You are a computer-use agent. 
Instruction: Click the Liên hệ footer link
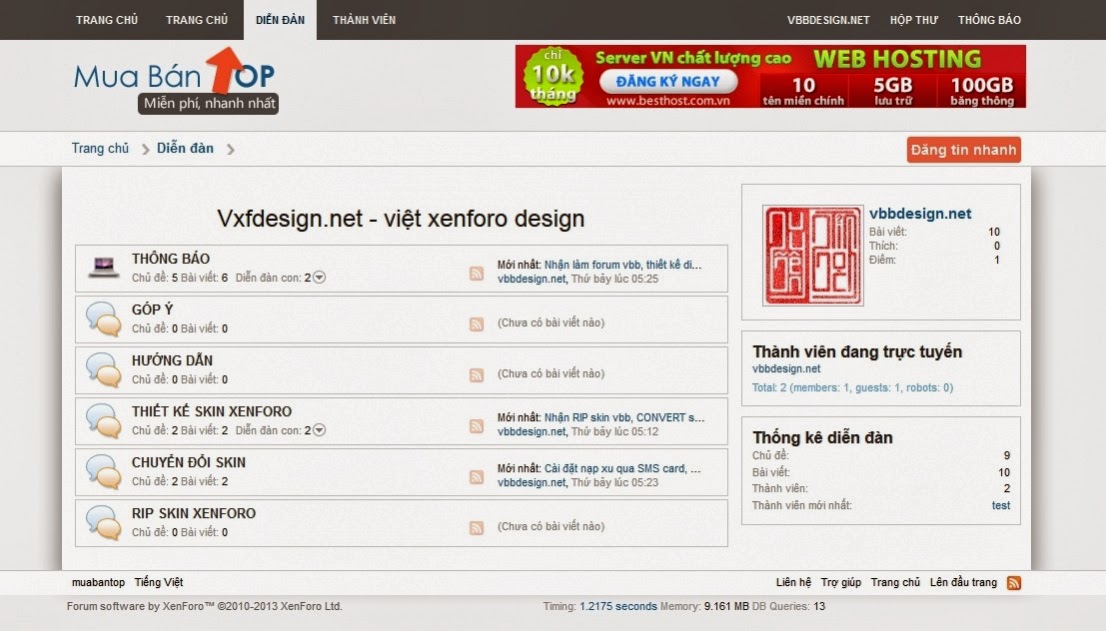794,582
